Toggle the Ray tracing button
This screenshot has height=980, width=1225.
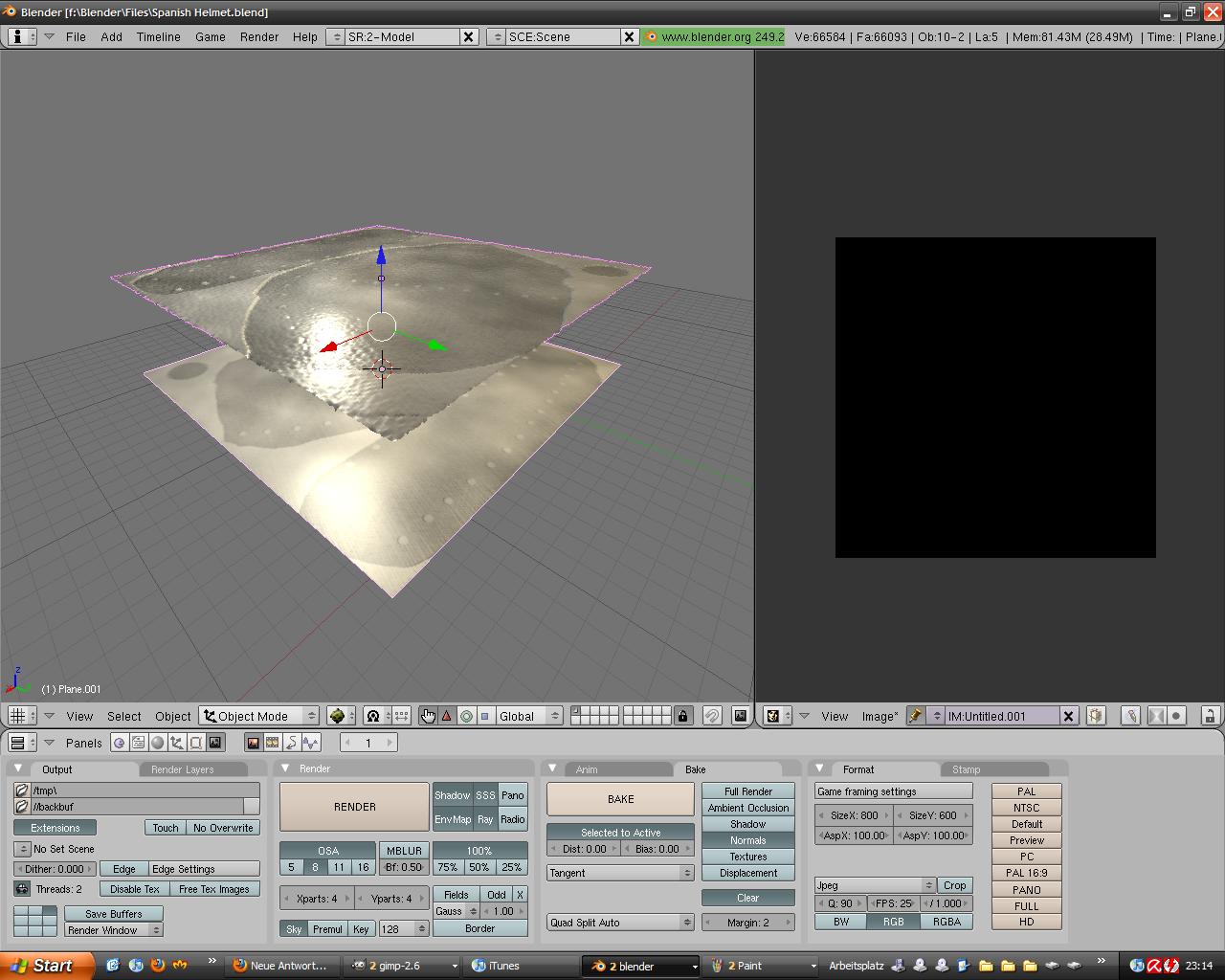[x=485, y=819]
